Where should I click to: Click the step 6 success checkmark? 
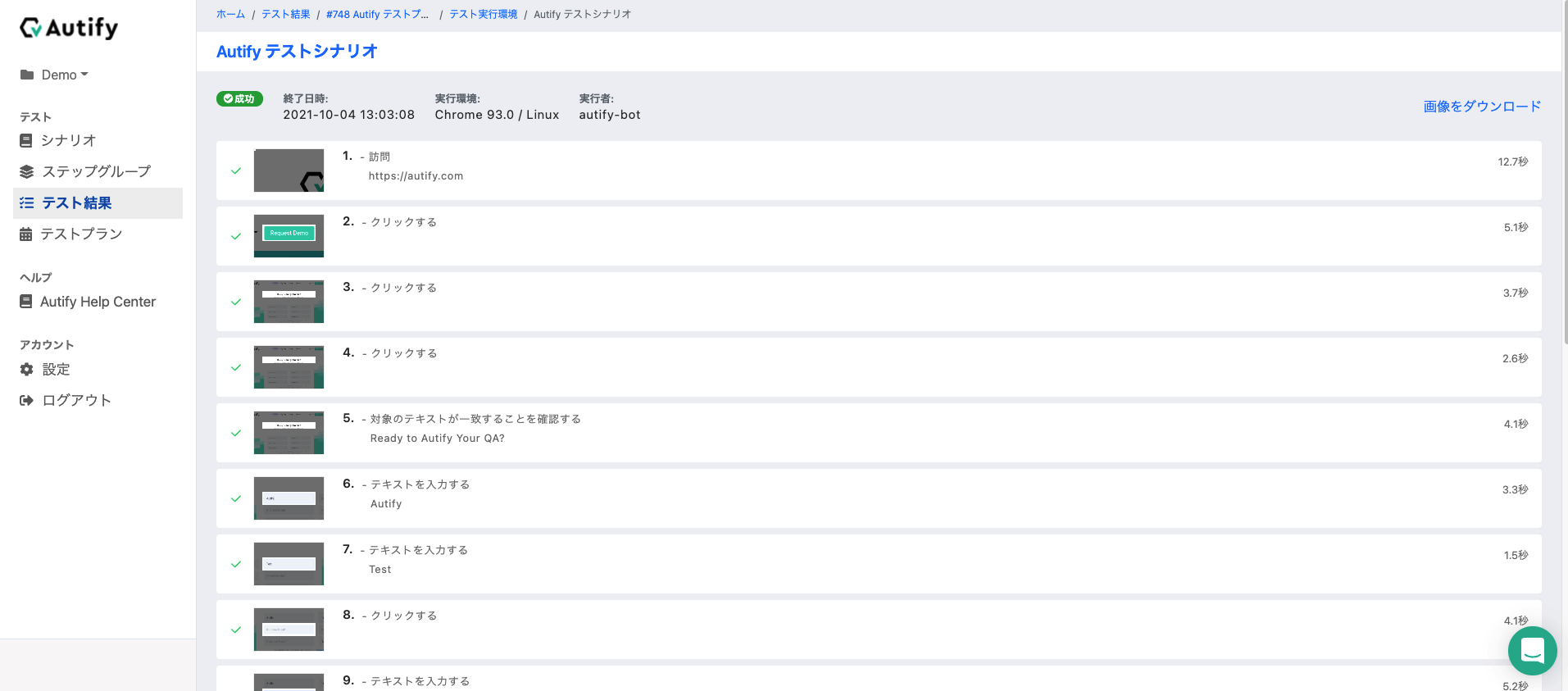click(x=236, y=498)
